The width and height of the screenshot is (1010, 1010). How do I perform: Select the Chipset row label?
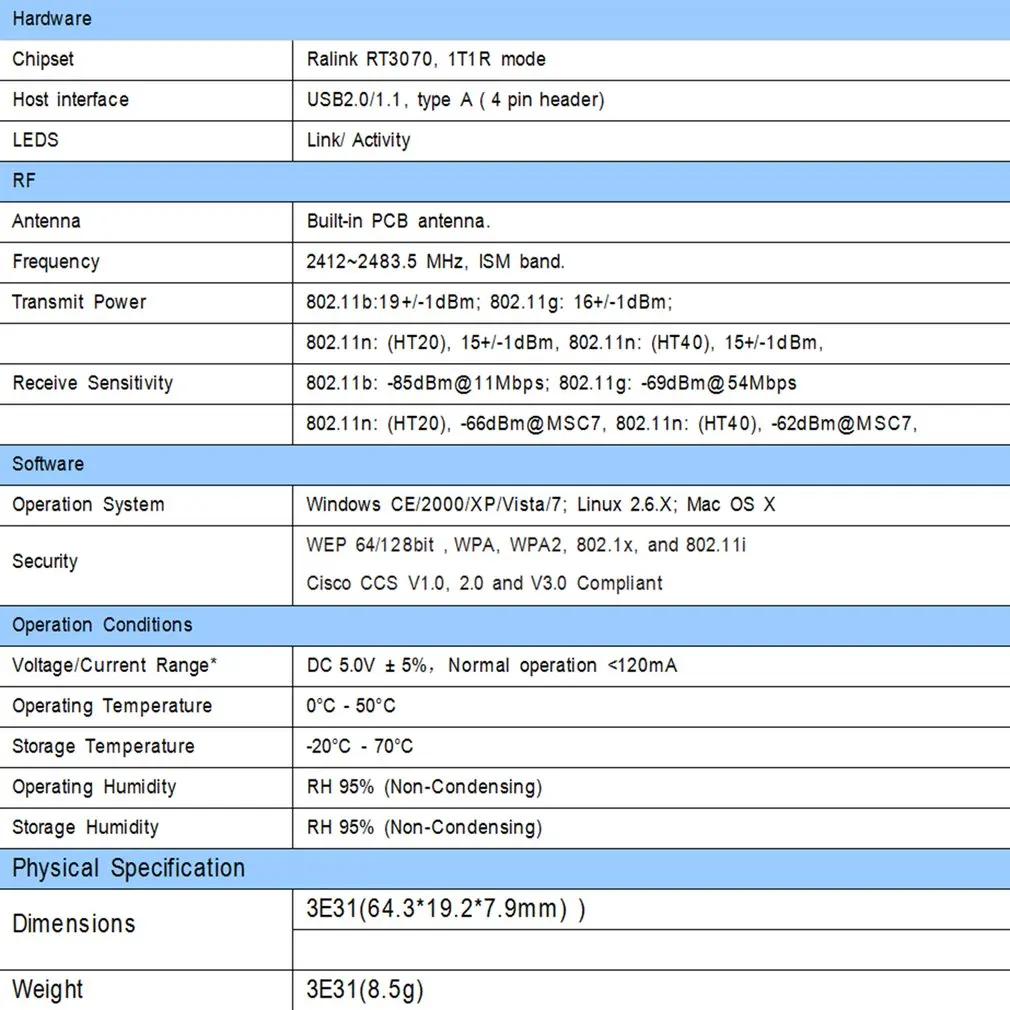pyautogui.click(x=43, y=59)
